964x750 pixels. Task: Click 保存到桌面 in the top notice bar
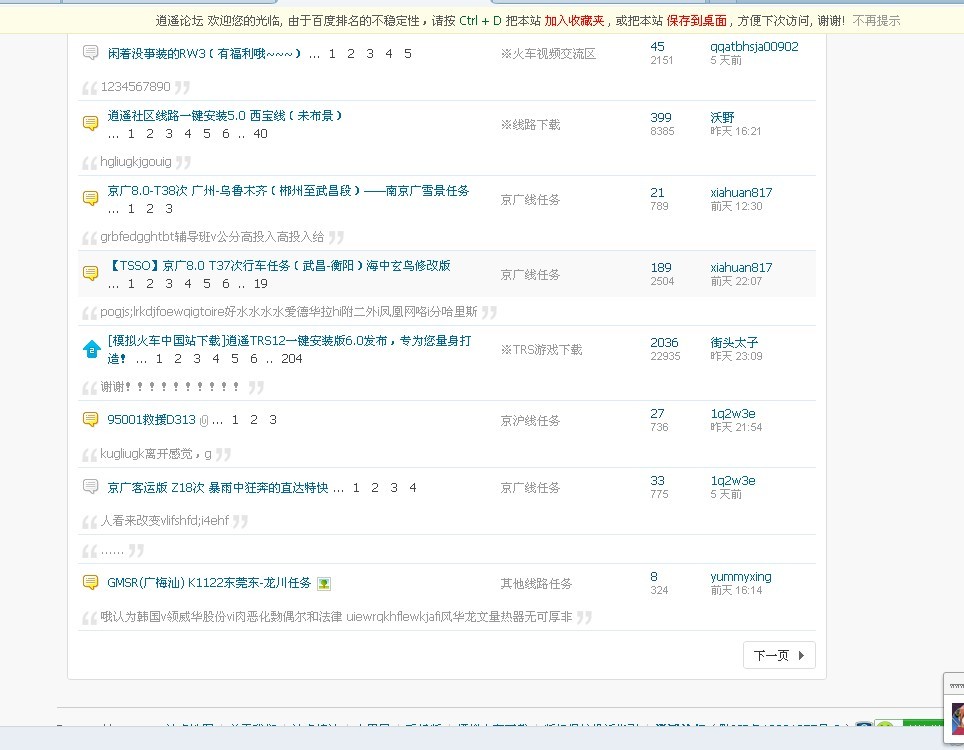point(696,20)
